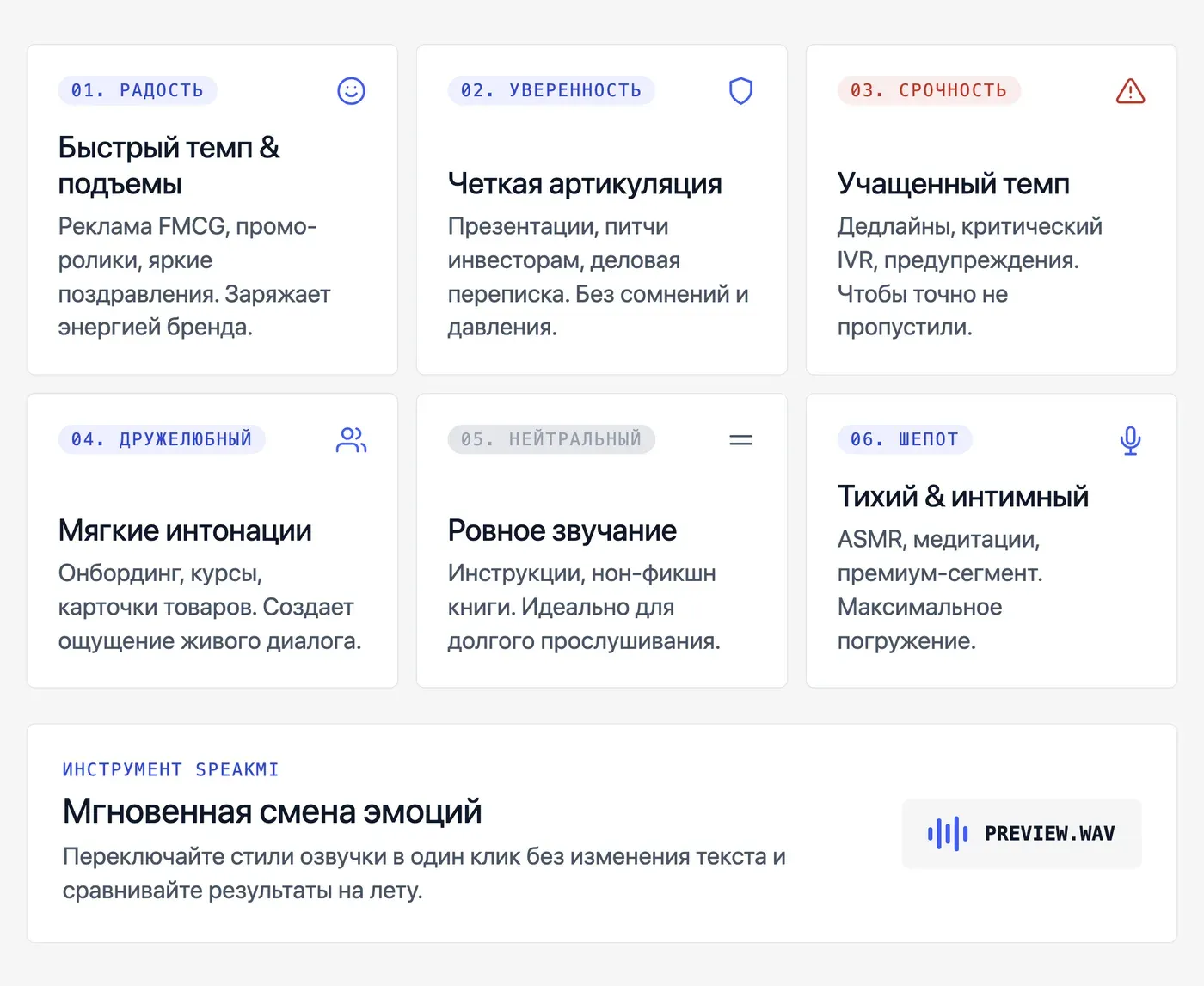Click the microphone icon in Шепот card

point(1130,440)
